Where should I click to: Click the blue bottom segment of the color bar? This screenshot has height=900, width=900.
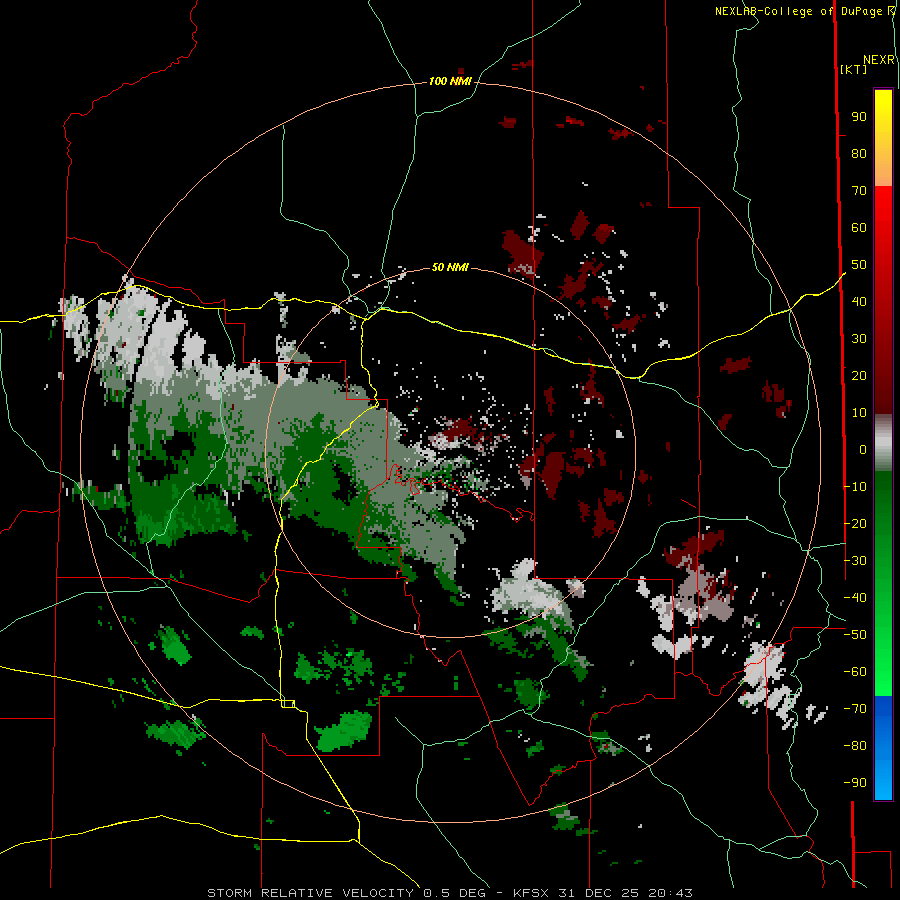883,746
